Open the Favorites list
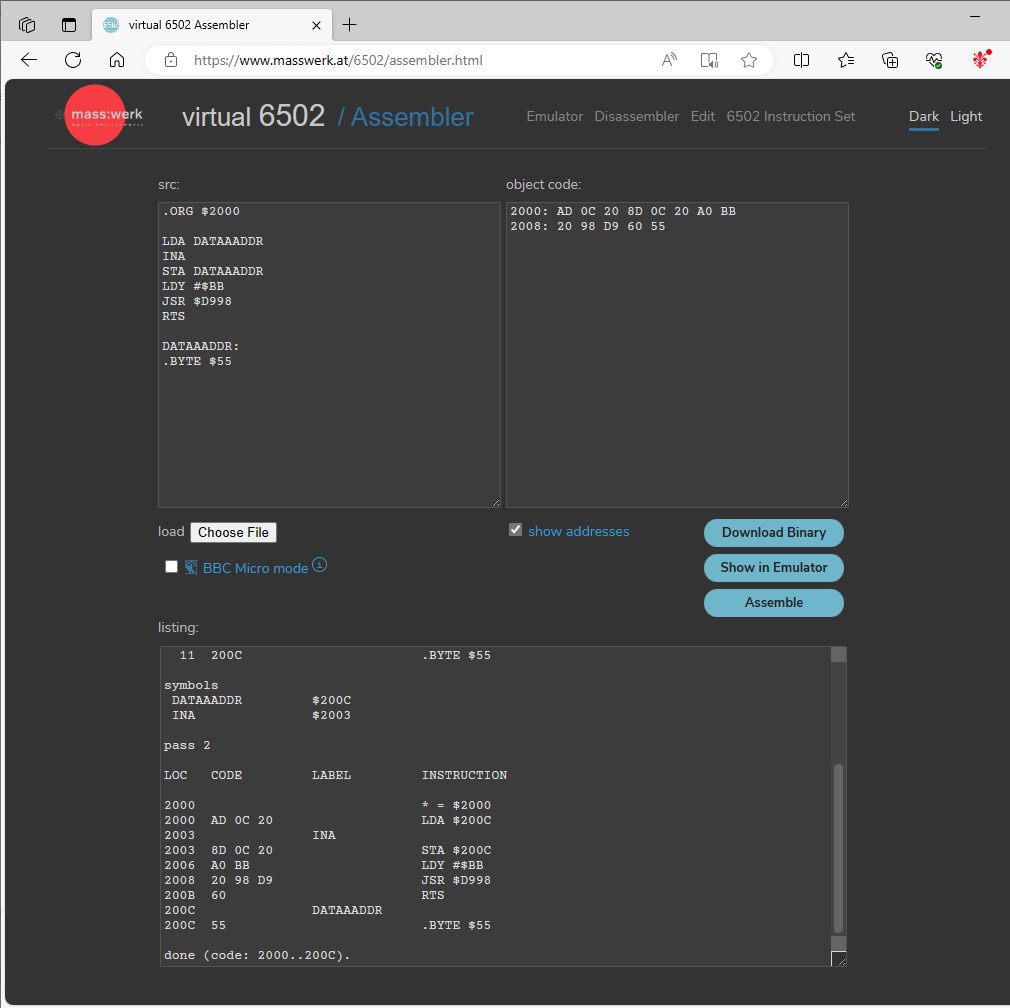The height and width of the screenshot is (1008, 1010). point(846,61)
